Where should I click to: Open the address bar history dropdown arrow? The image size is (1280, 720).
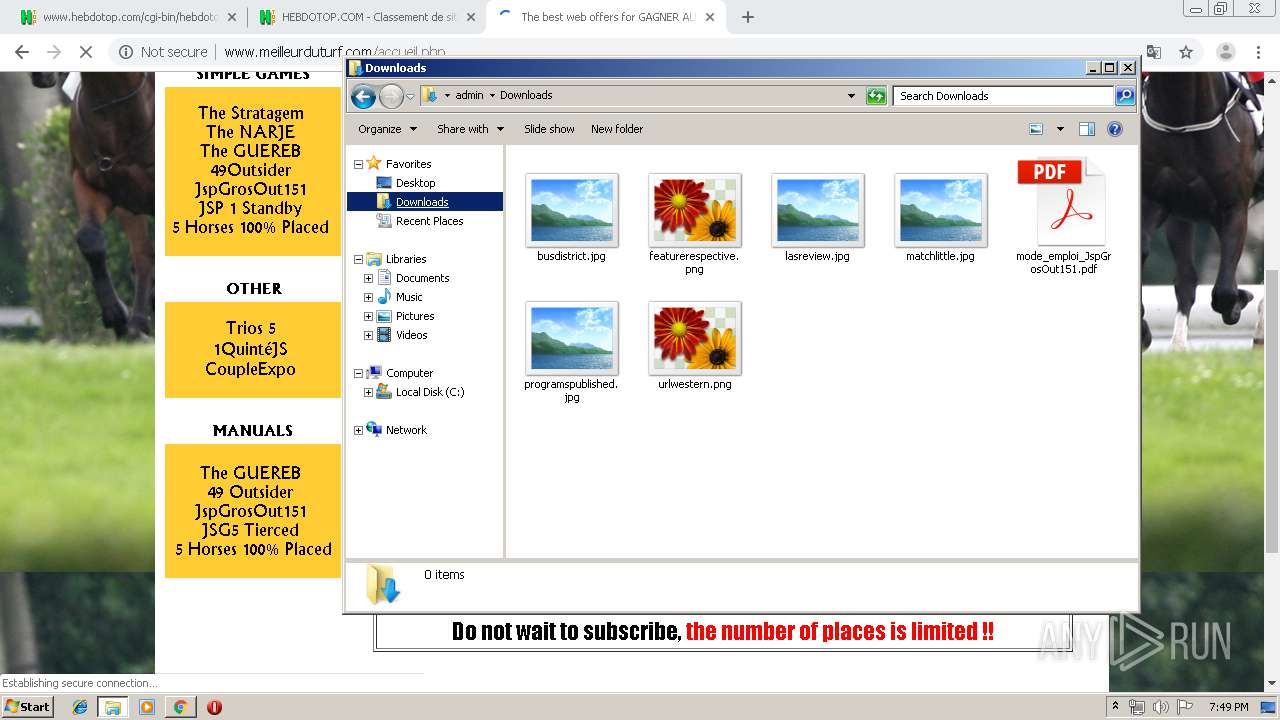[851, 96]
